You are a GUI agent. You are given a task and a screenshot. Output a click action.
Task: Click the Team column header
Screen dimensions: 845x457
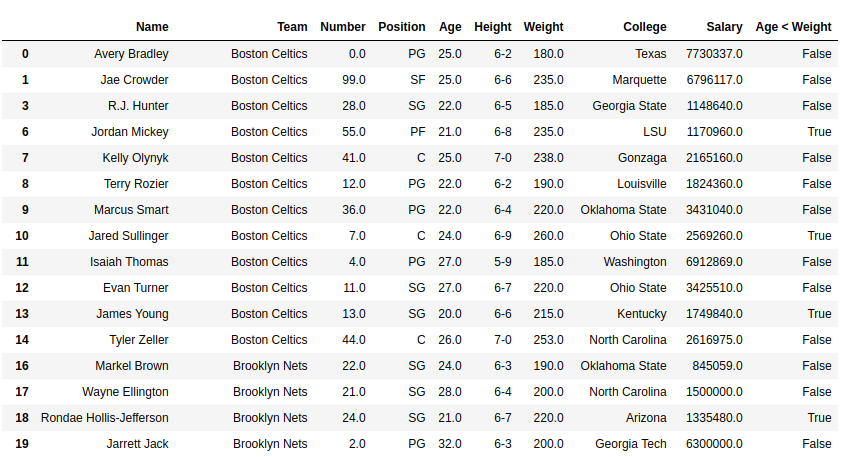[292, 27]
